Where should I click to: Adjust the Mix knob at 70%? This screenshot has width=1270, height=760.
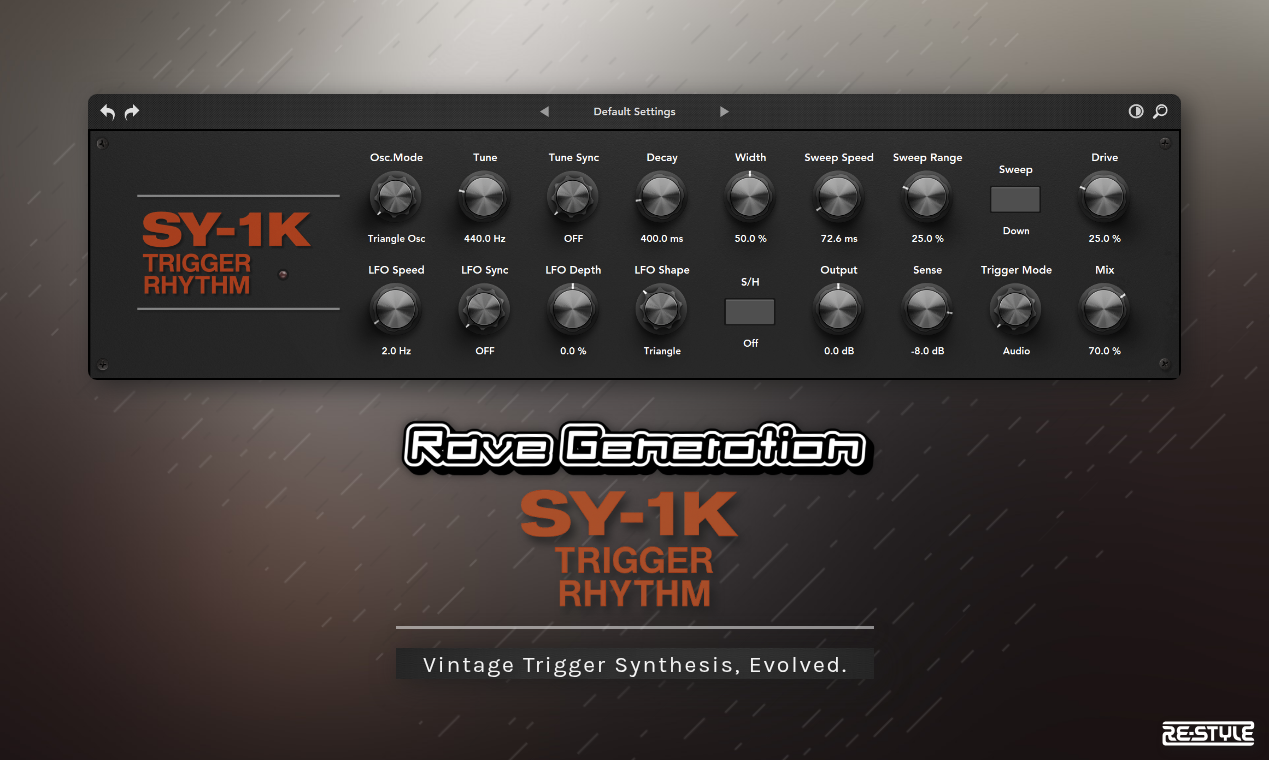coord(1104,308)
